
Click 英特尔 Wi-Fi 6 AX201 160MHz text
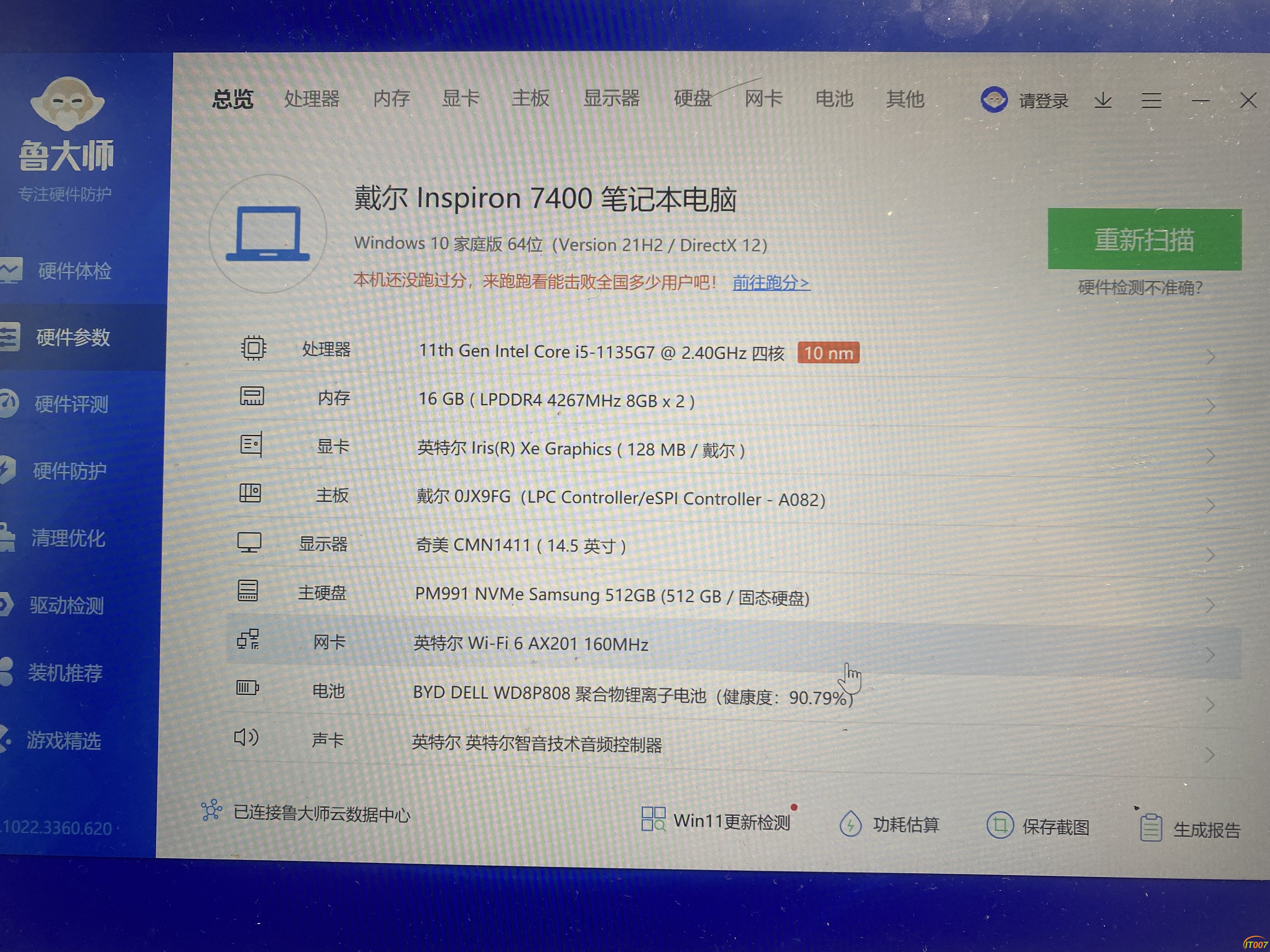click(x=531, y=644)
